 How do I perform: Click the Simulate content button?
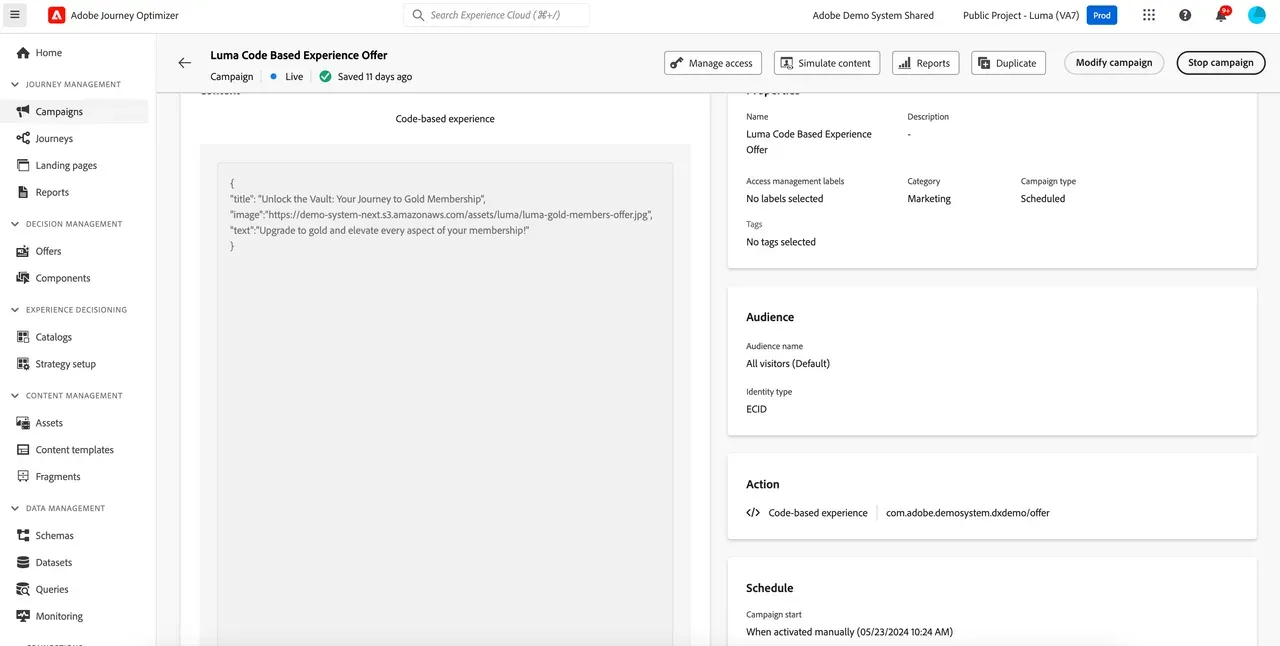tap(827, 63)
